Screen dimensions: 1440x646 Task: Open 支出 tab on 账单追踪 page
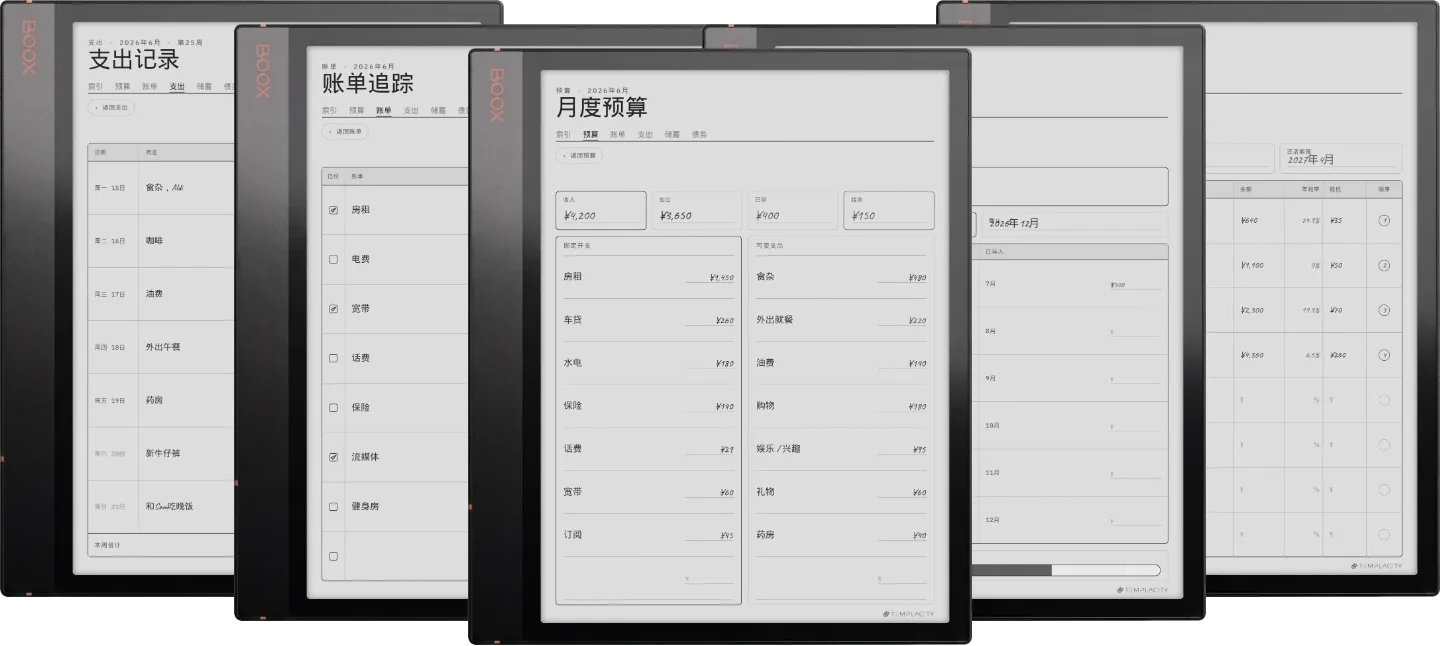pyautogui.click(x=411, y=110)
